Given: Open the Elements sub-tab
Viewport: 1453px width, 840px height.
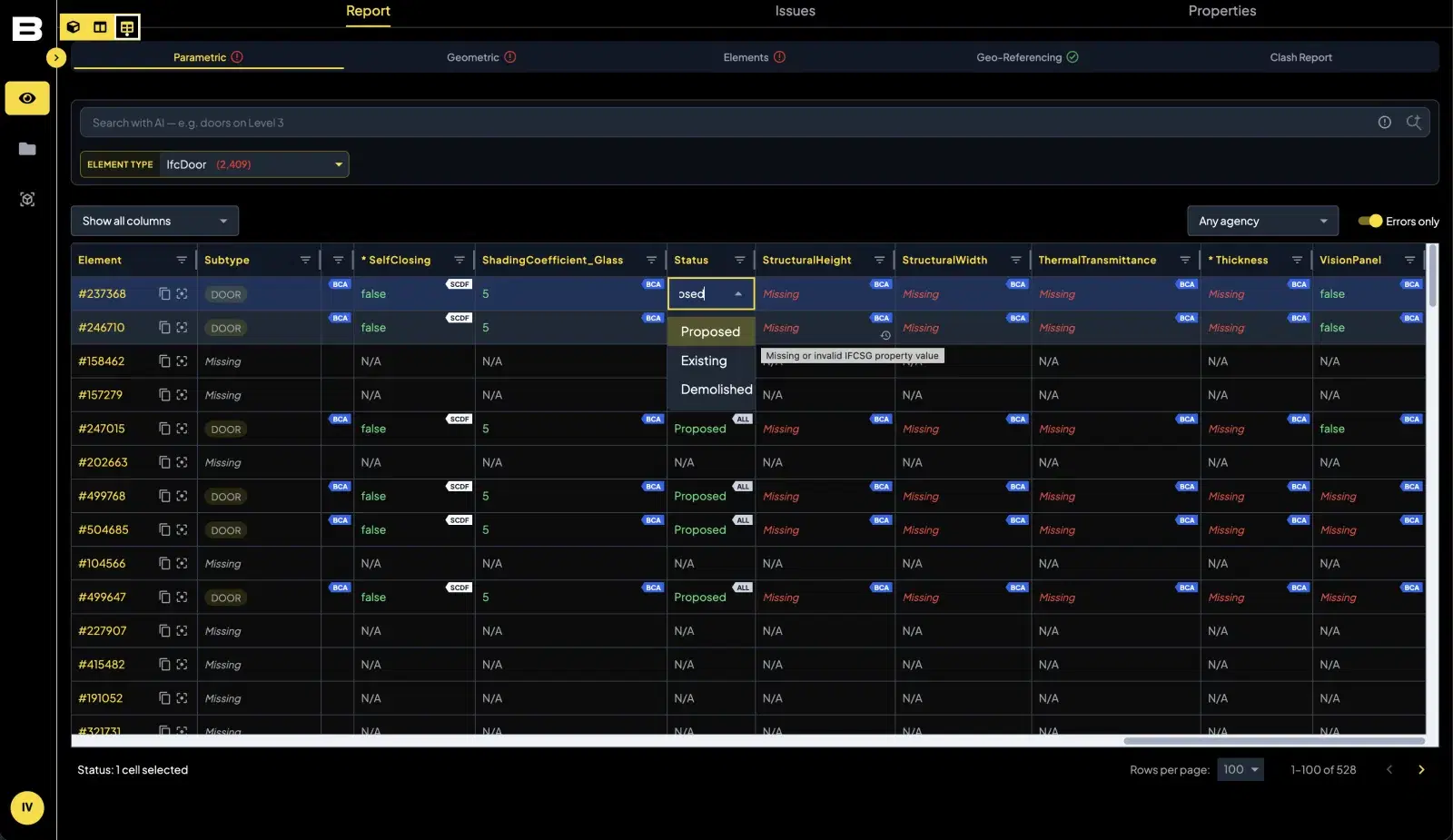Looking at the screenshot, I should (x=755, y=57).
